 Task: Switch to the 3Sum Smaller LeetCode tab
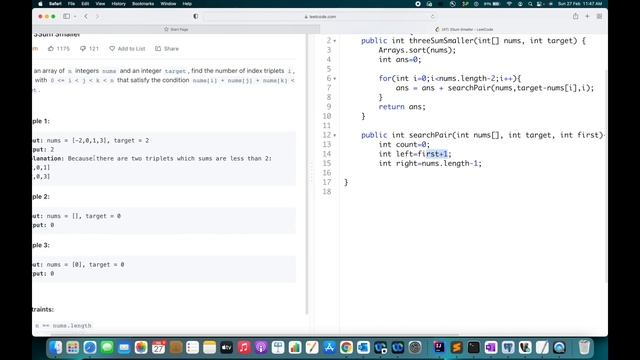click(x=464, y=29)
